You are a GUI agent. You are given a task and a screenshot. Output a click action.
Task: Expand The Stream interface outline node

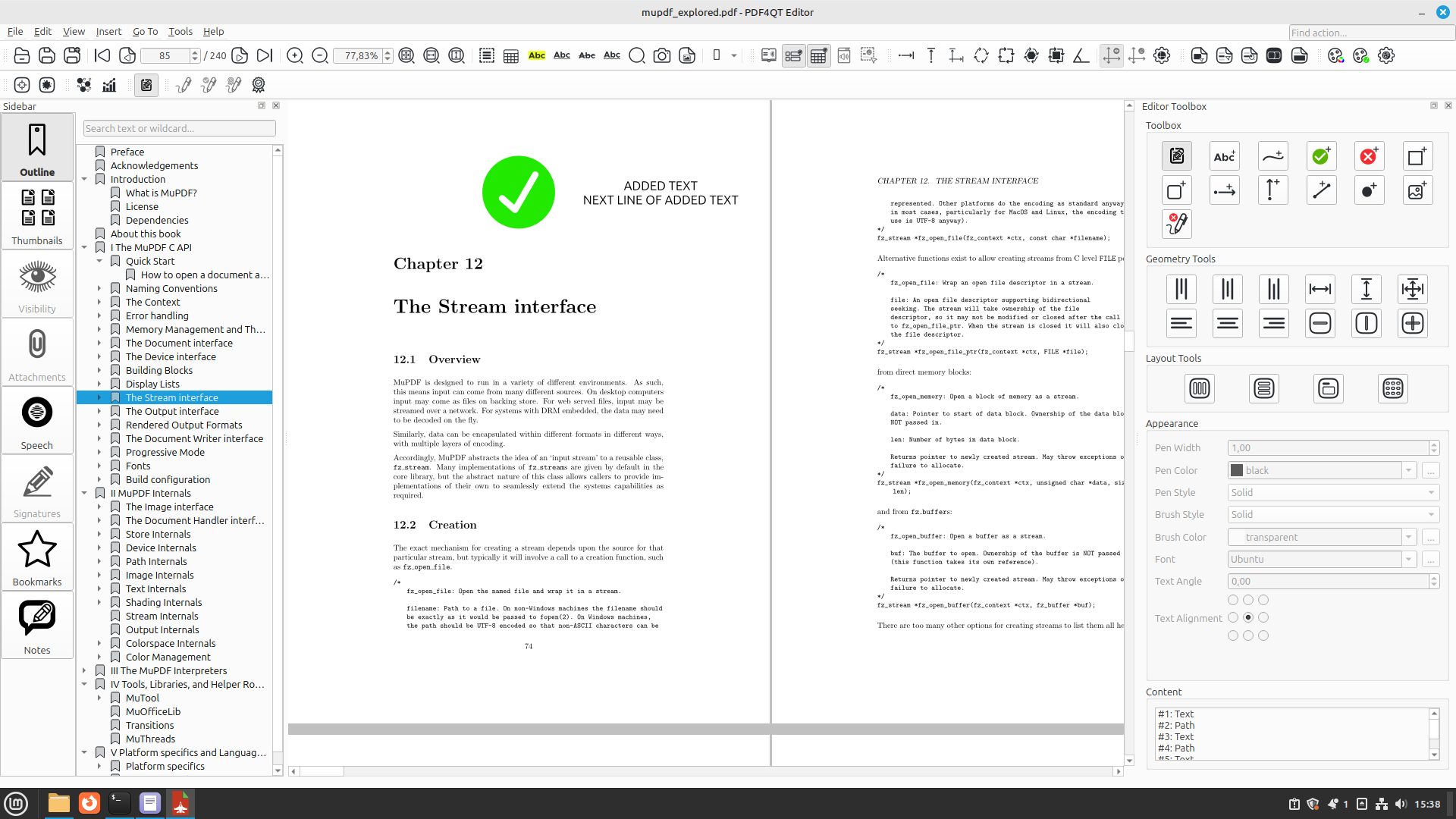[99, 398]
